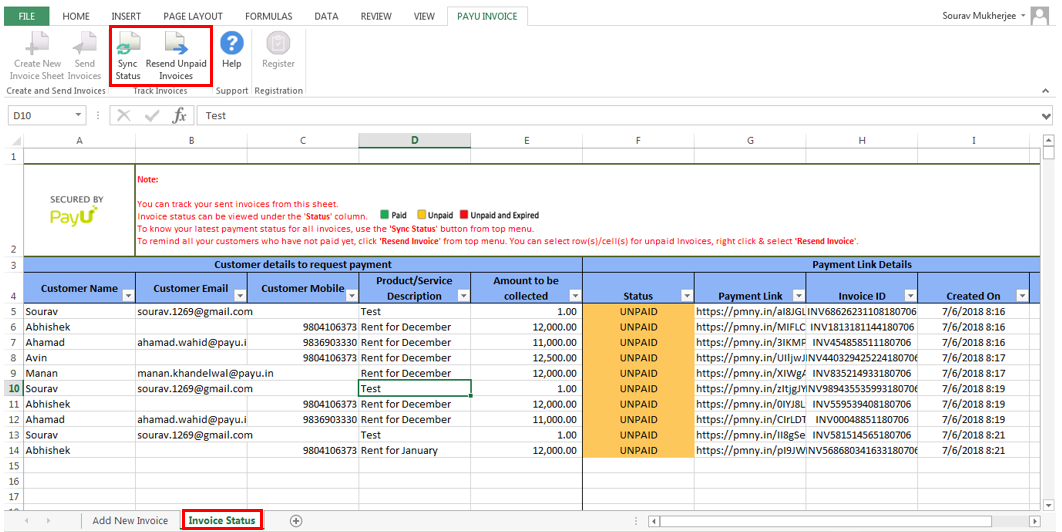This screenshot has width=1062, height=532.
Task: Select the Invoice Status sheet tab
Action: click(x=222, y=520)
